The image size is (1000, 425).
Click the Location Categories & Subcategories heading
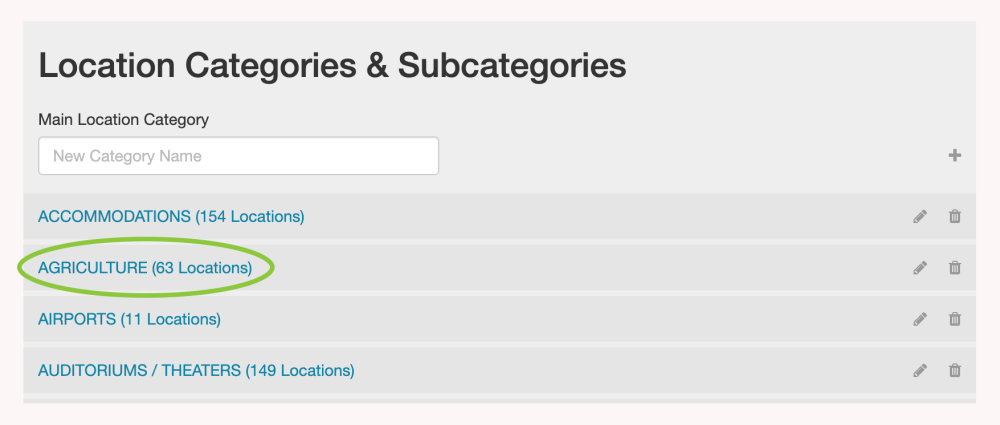332,66
